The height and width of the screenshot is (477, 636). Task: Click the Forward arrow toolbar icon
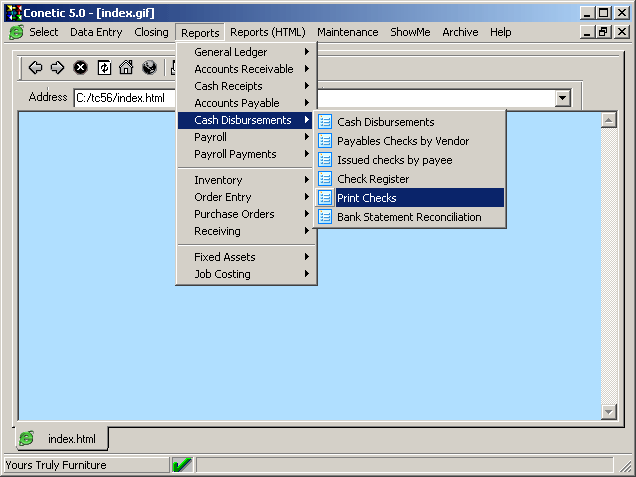(57, 68)
